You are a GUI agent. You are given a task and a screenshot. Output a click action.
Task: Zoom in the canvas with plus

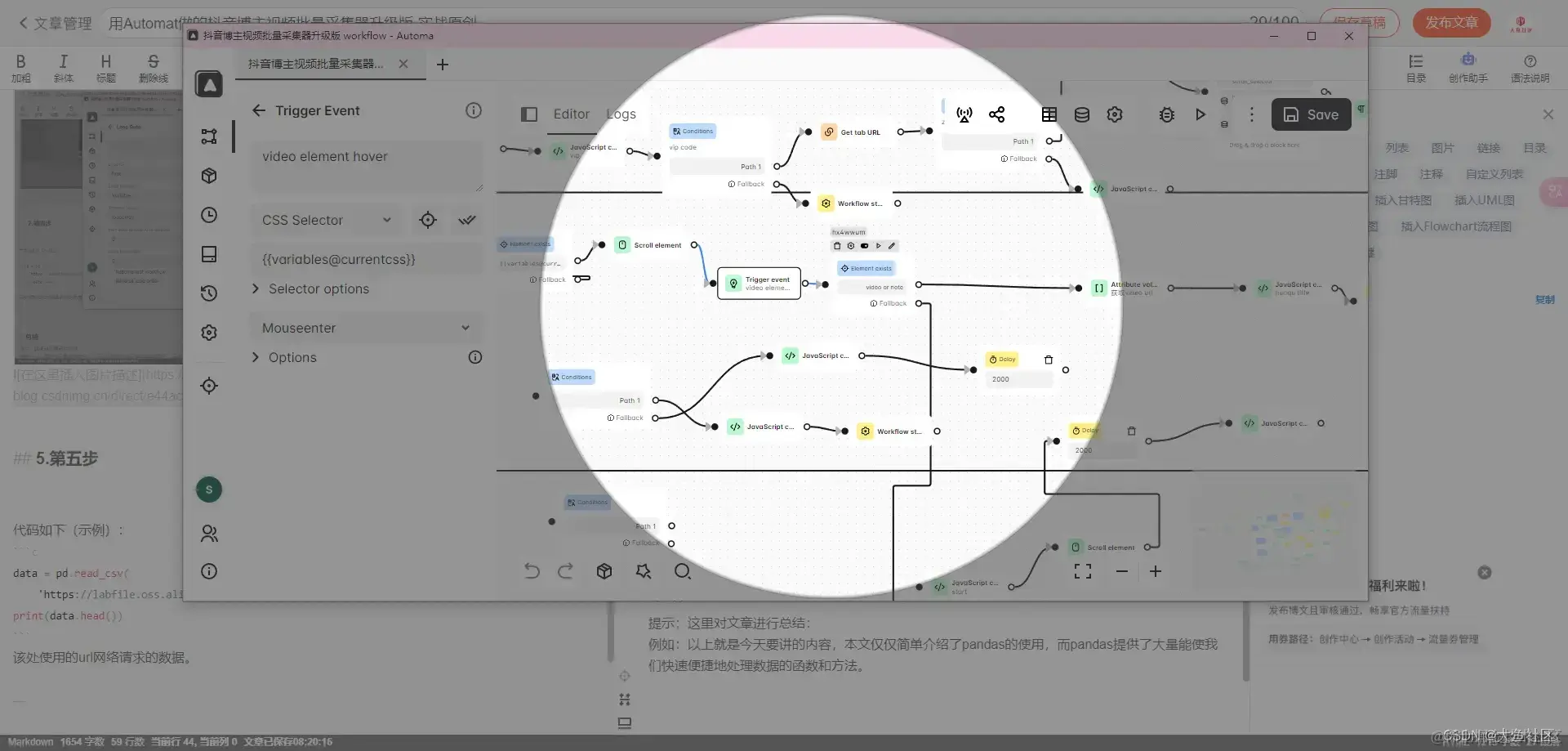tap(1156, 571)
